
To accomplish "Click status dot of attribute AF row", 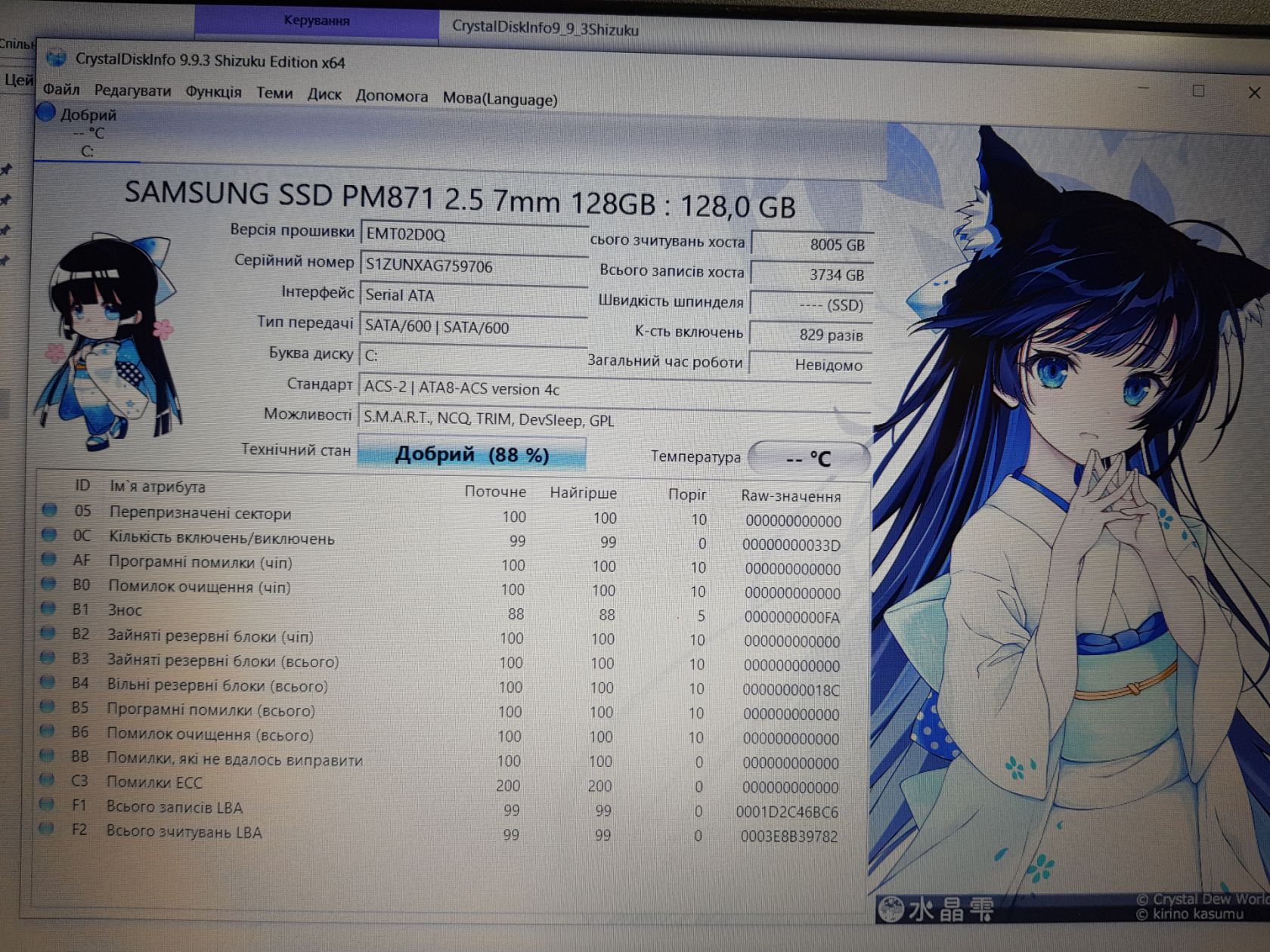I will pyautogui.click(x=49, y=559).
